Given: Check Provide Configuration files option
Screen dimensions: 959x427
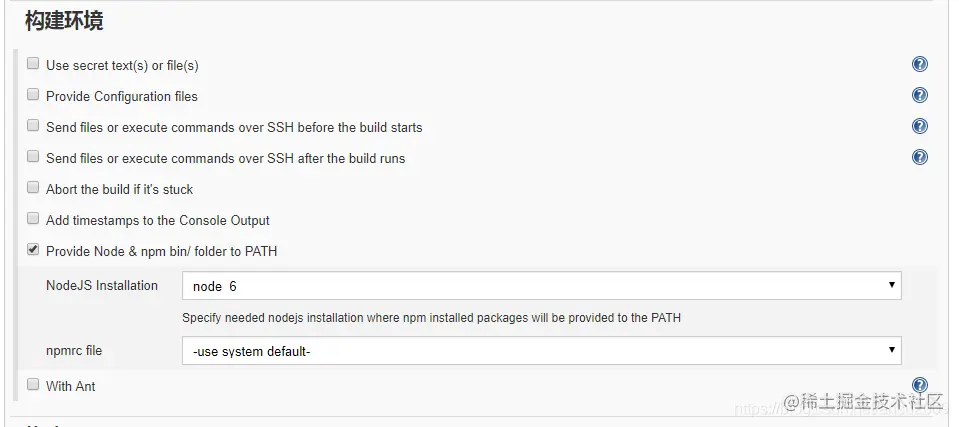Looking at the screenshot, I should 33,95.
